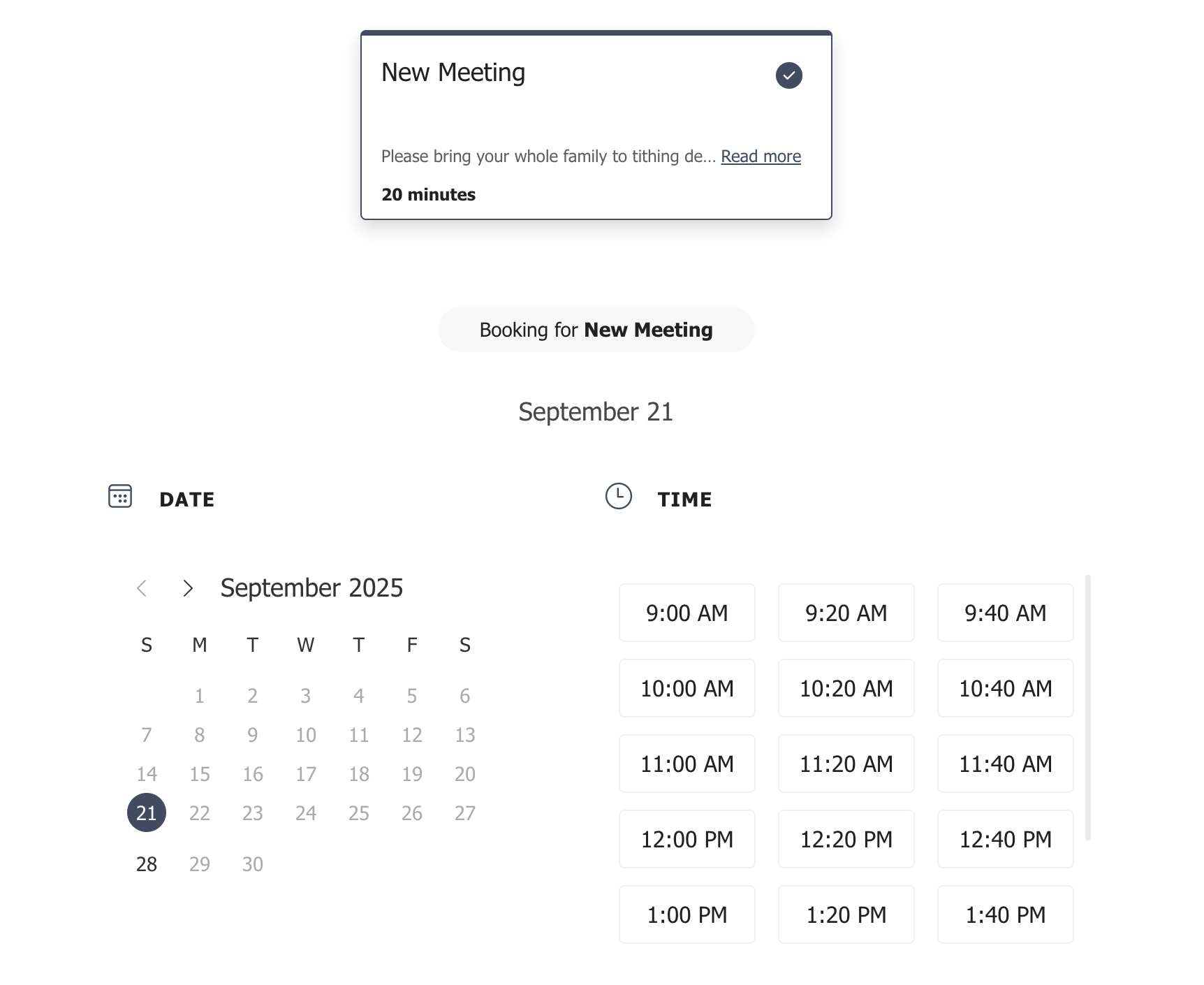Go to the previous month

point(142,588)
